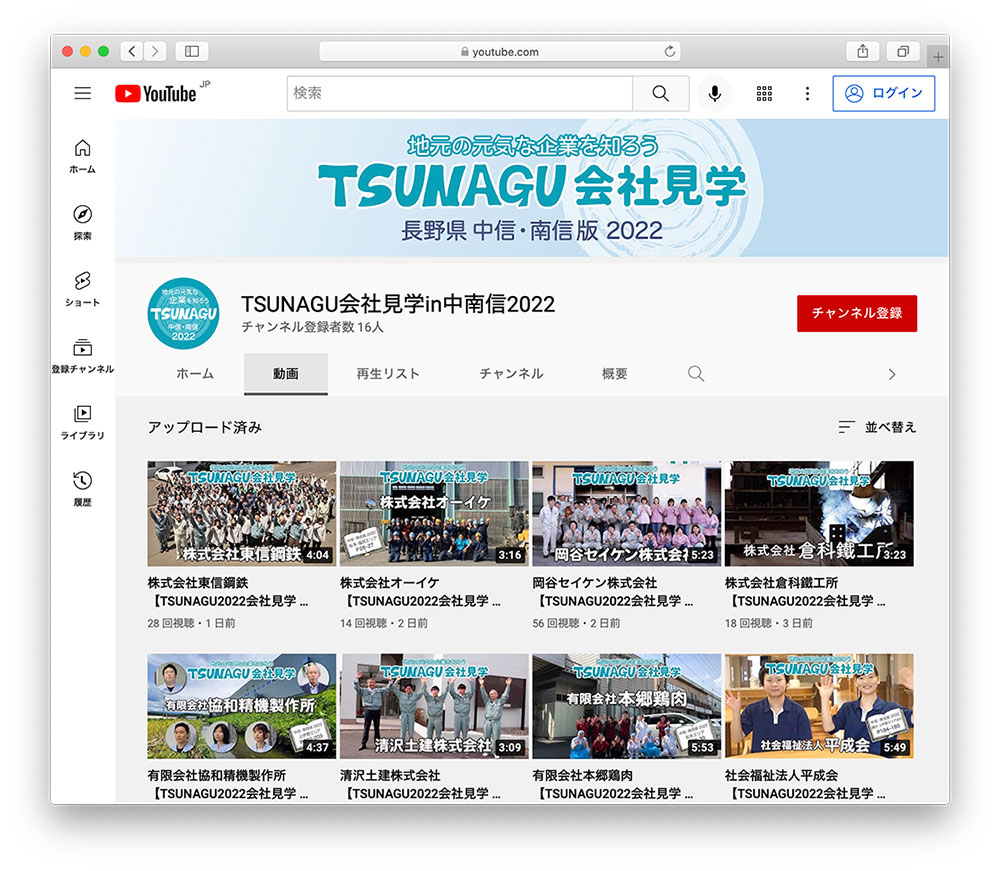Open the 株式会社倉科鐵工所 video thumbnail
Viewport: 1000px width, 871px height.
(x=819, y=513)
